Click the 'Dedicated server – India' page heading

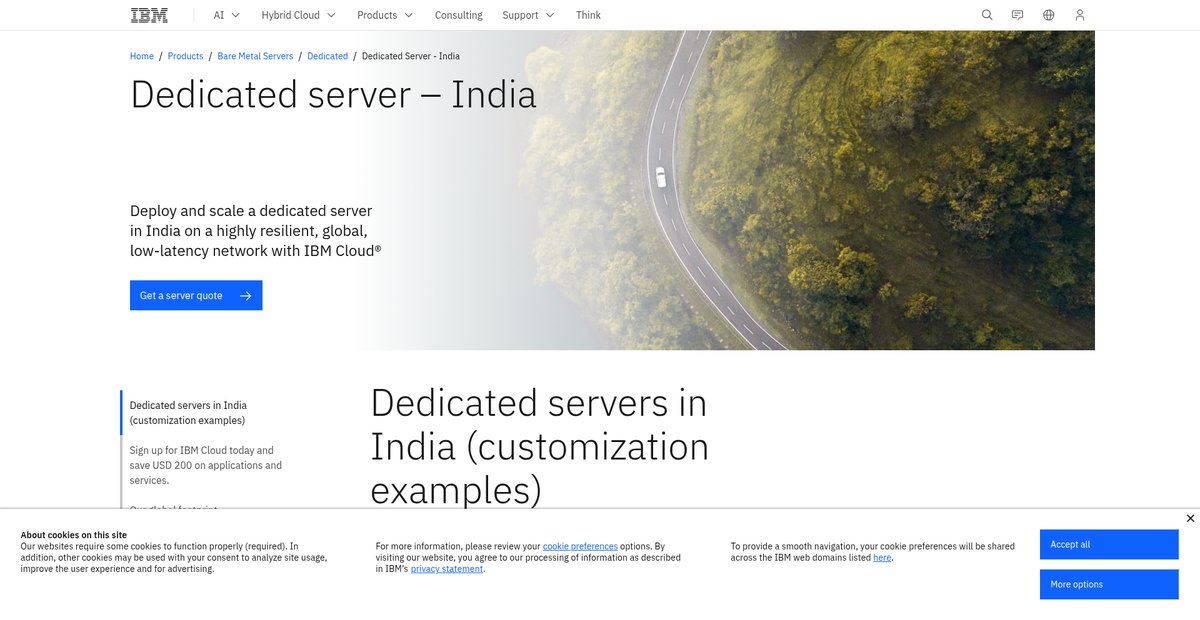tap(333, 94)
